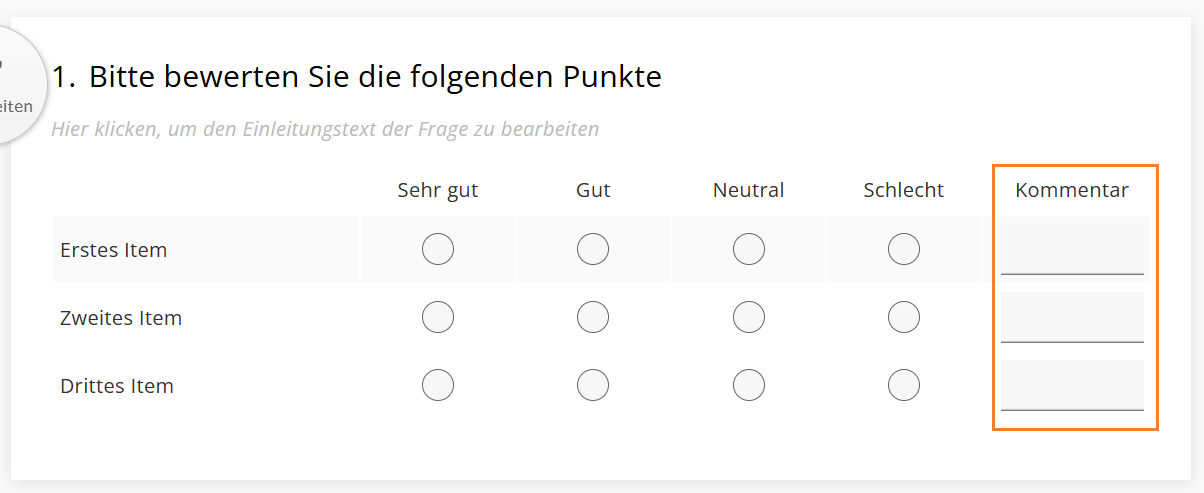Choose 'Neutral' for Erstes Item
The image size is (1204, 493).
748,249
